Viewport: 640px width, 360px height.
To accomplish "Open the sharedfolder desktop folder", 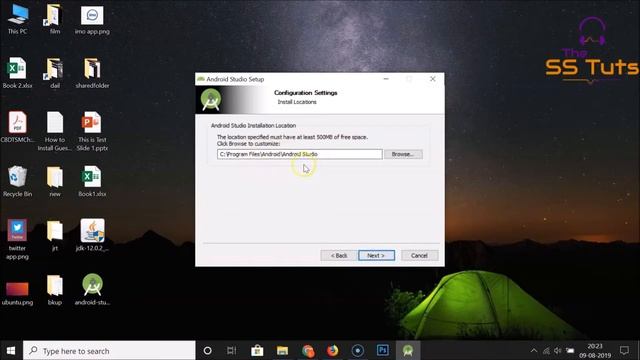I will coord(92,73).
